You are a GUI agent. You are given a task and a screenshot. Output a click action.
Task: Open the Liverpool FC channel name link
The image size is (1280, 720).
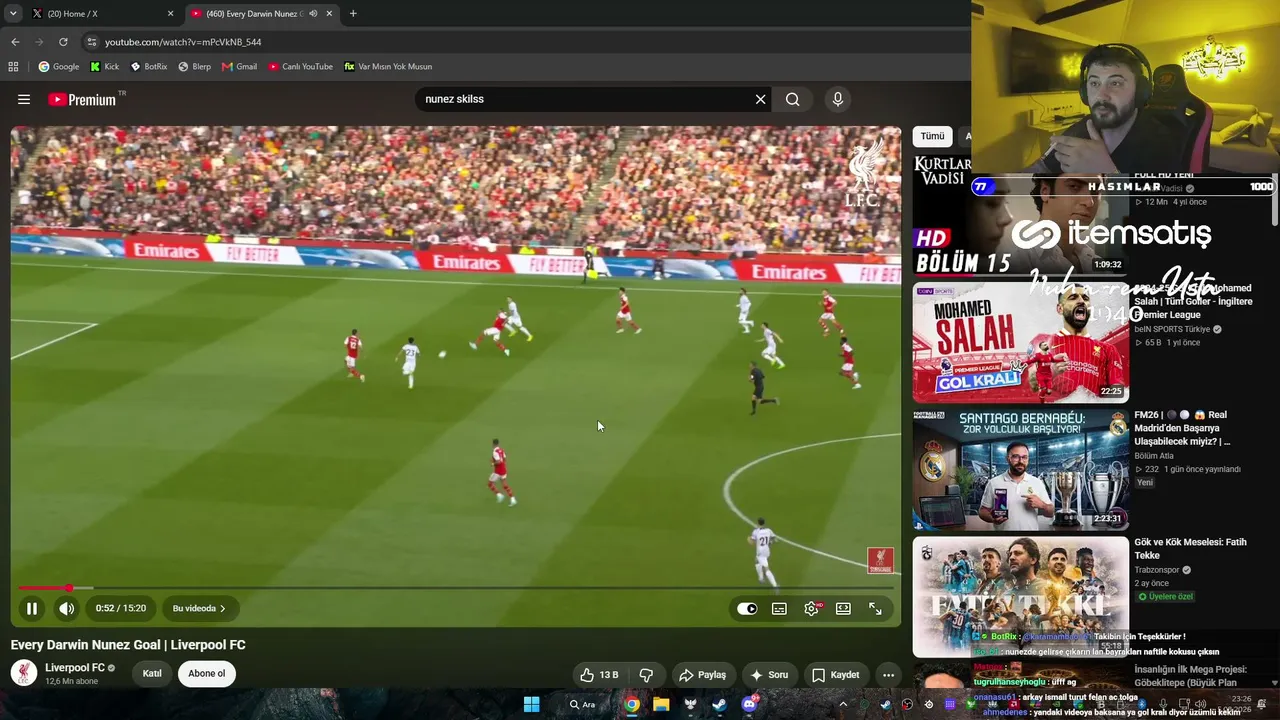point(75,668)
